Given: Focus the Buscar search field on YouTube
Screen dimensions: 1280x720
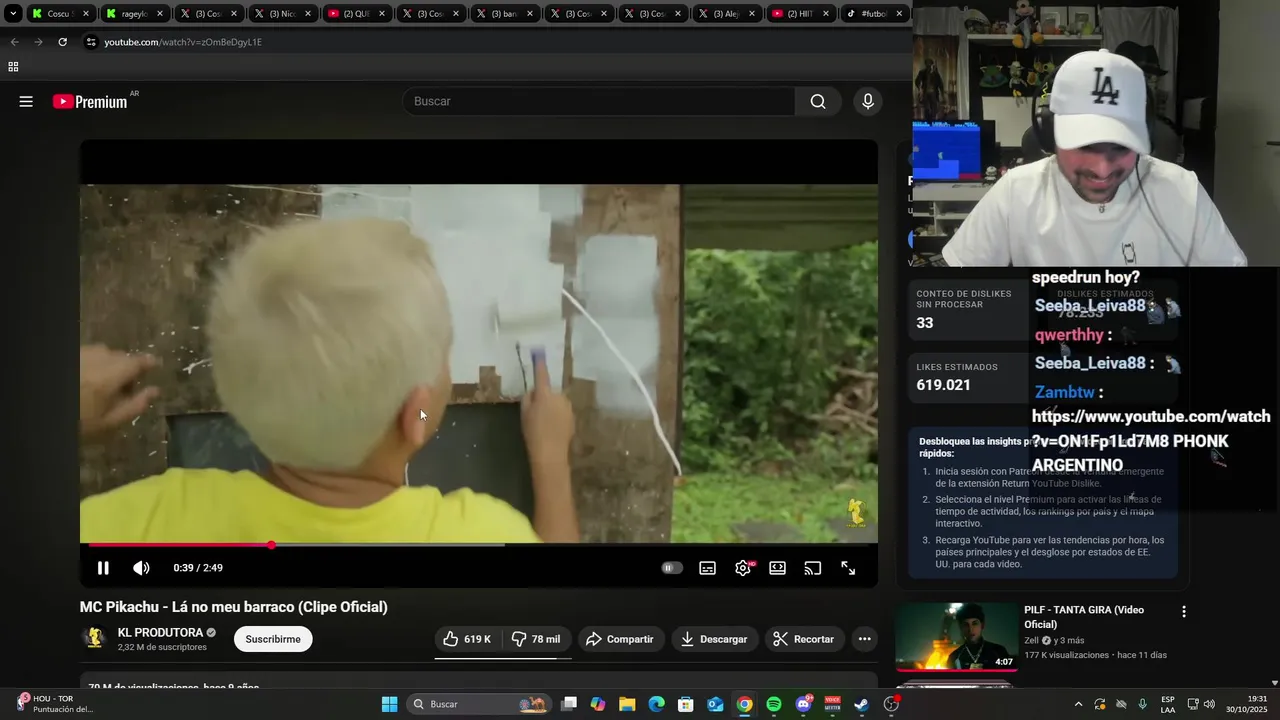Looking at the screenshot, I should pyautogui.click(x=598, y=101).
